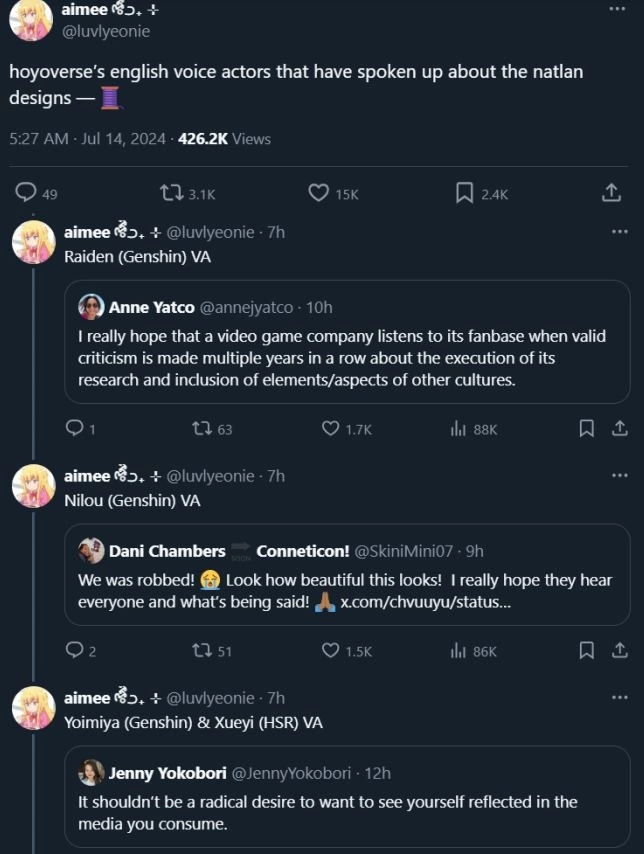The width and height of the screenshot is (644, 854).
Task: Reply to the Raiden VA tweet
Action: (x=73, y=428)
